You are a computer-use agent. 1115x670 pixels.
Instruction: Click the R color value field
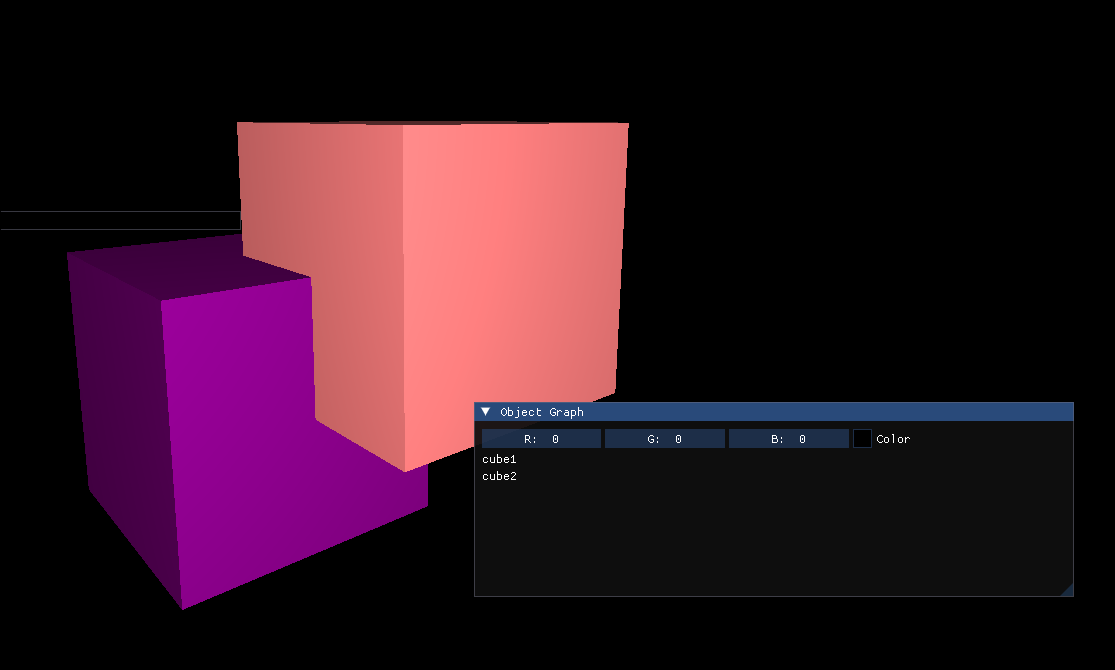coord(541,439)
